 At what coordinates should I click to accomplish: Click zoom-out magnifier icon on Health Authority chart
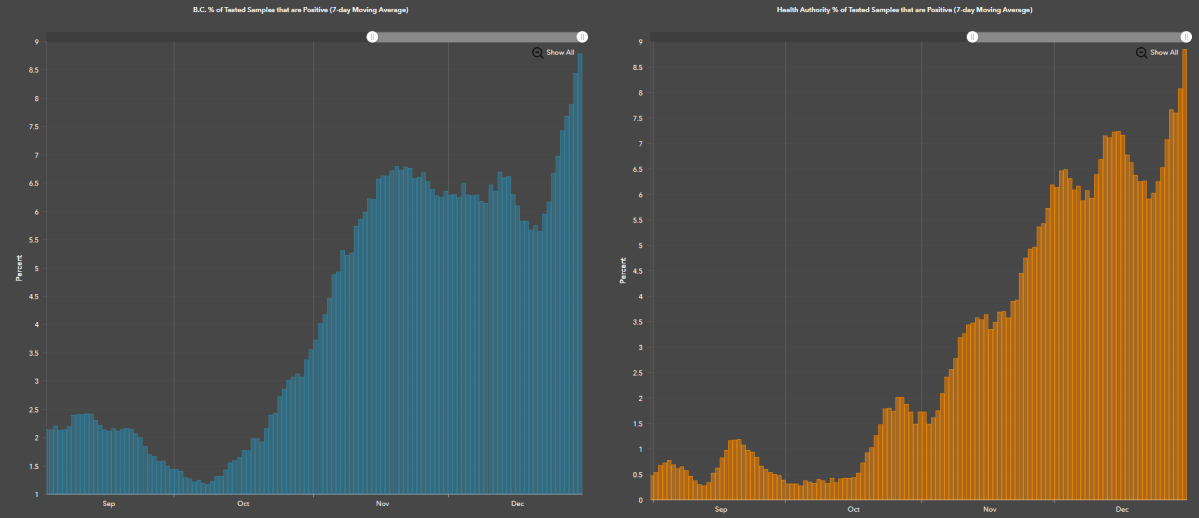[x=1141, y=53]
